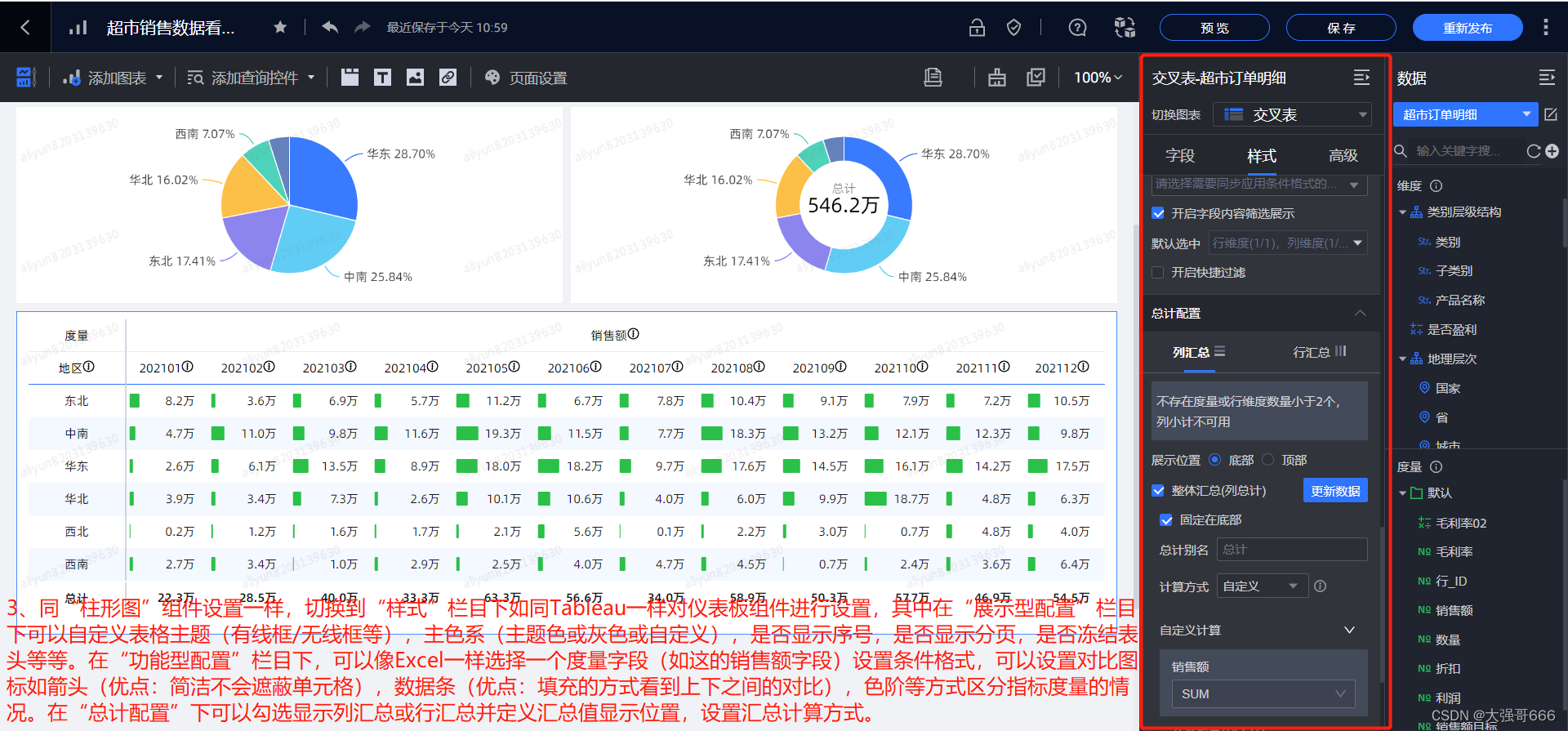Viewport: 1568px width, 731px height.
Task: Change the 100% zoom level
Action: click(x=1098, y=78)
